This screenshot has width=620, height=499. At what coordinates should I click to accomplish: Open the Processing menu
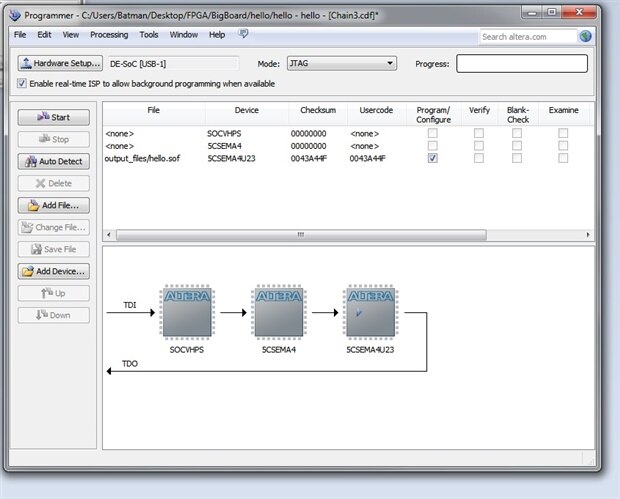tap(108, 35)
